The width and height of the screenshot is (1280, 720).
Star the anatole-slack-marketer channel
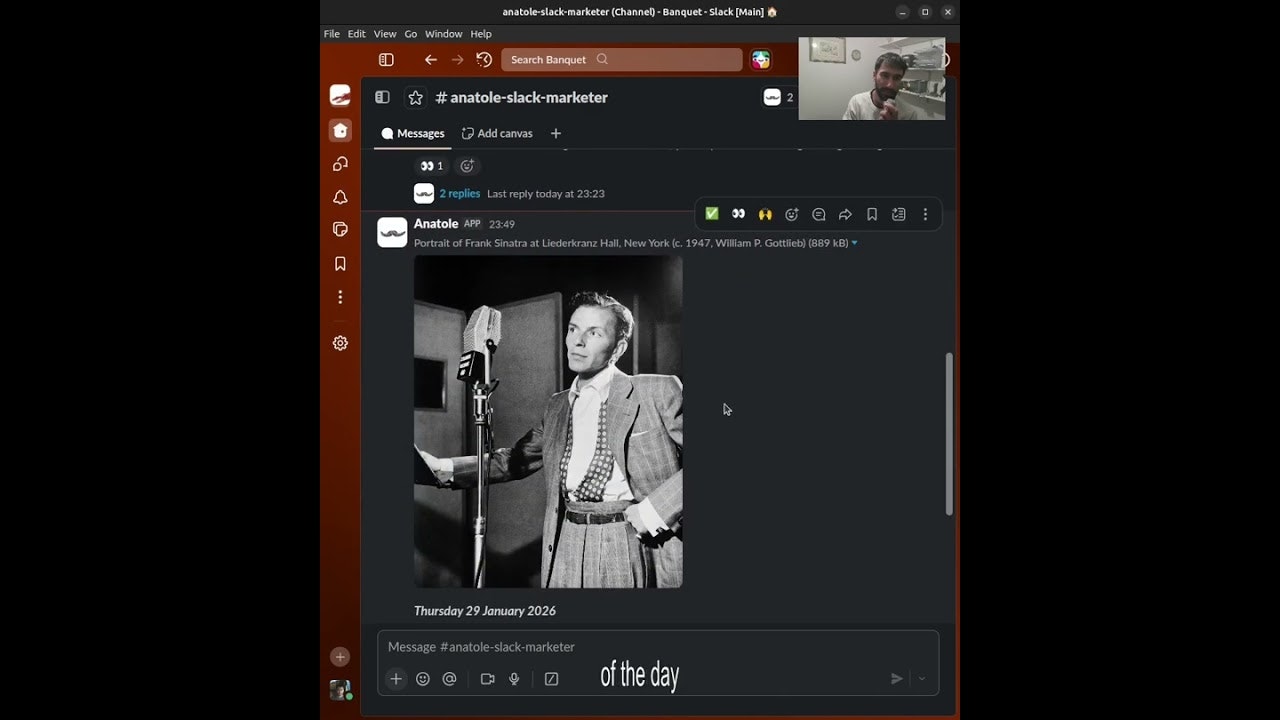[x=415, y=98]
